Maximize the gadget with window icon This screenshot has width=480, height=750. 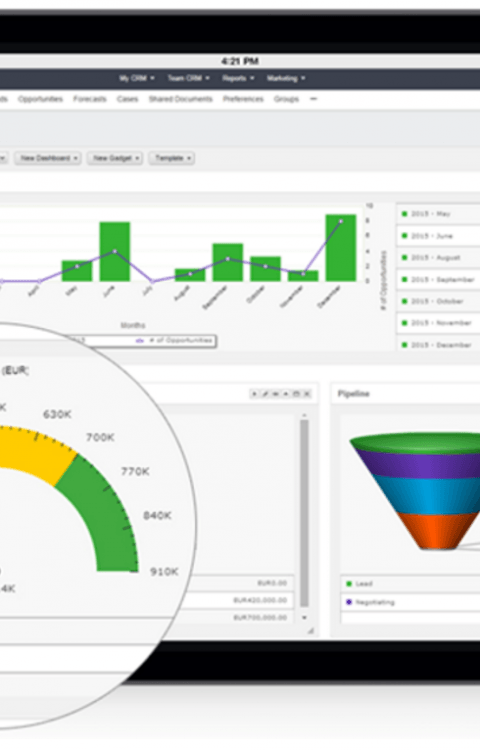[x=296, y=394]
